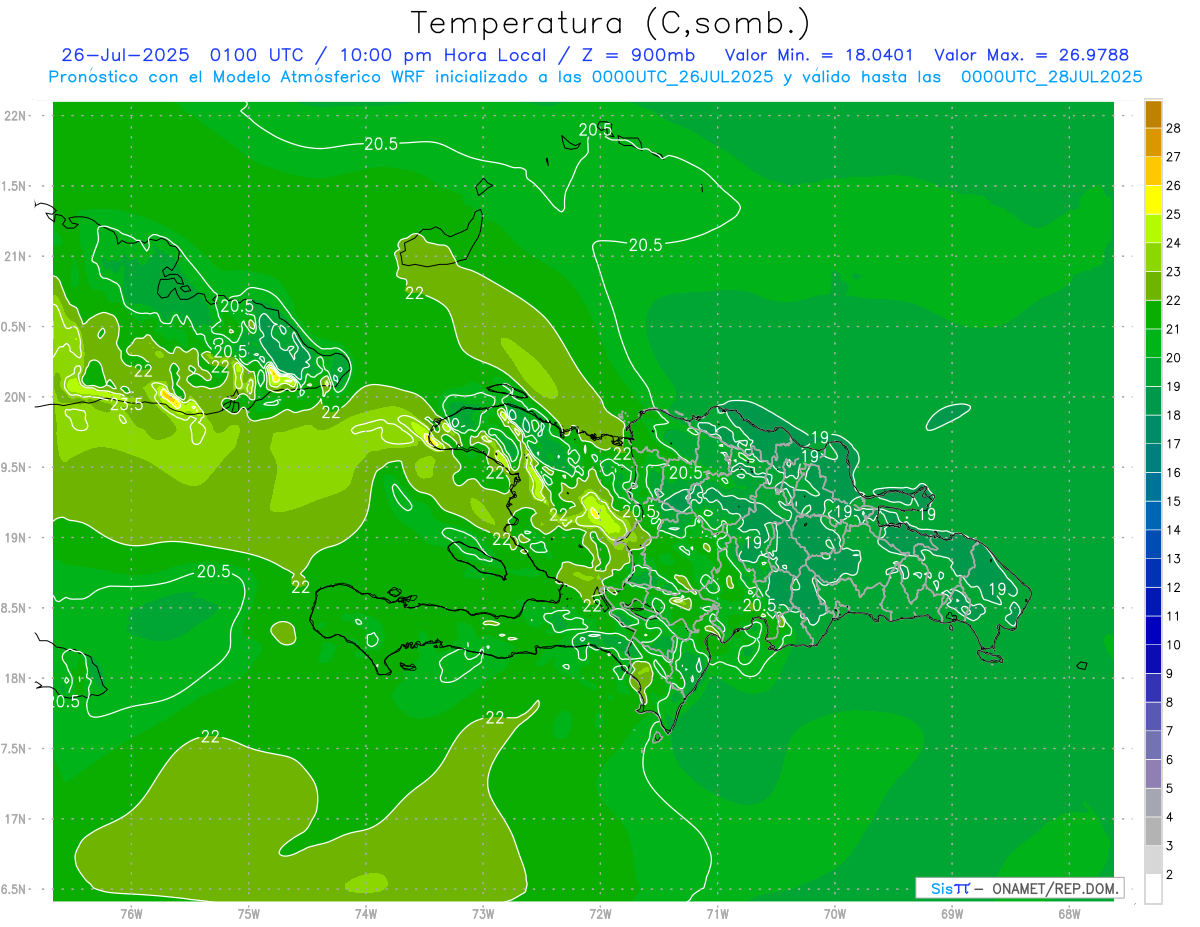Click the '75W' longitude axis label
The height and width of the screenshot is (927, 1200).
click(248, 913)
